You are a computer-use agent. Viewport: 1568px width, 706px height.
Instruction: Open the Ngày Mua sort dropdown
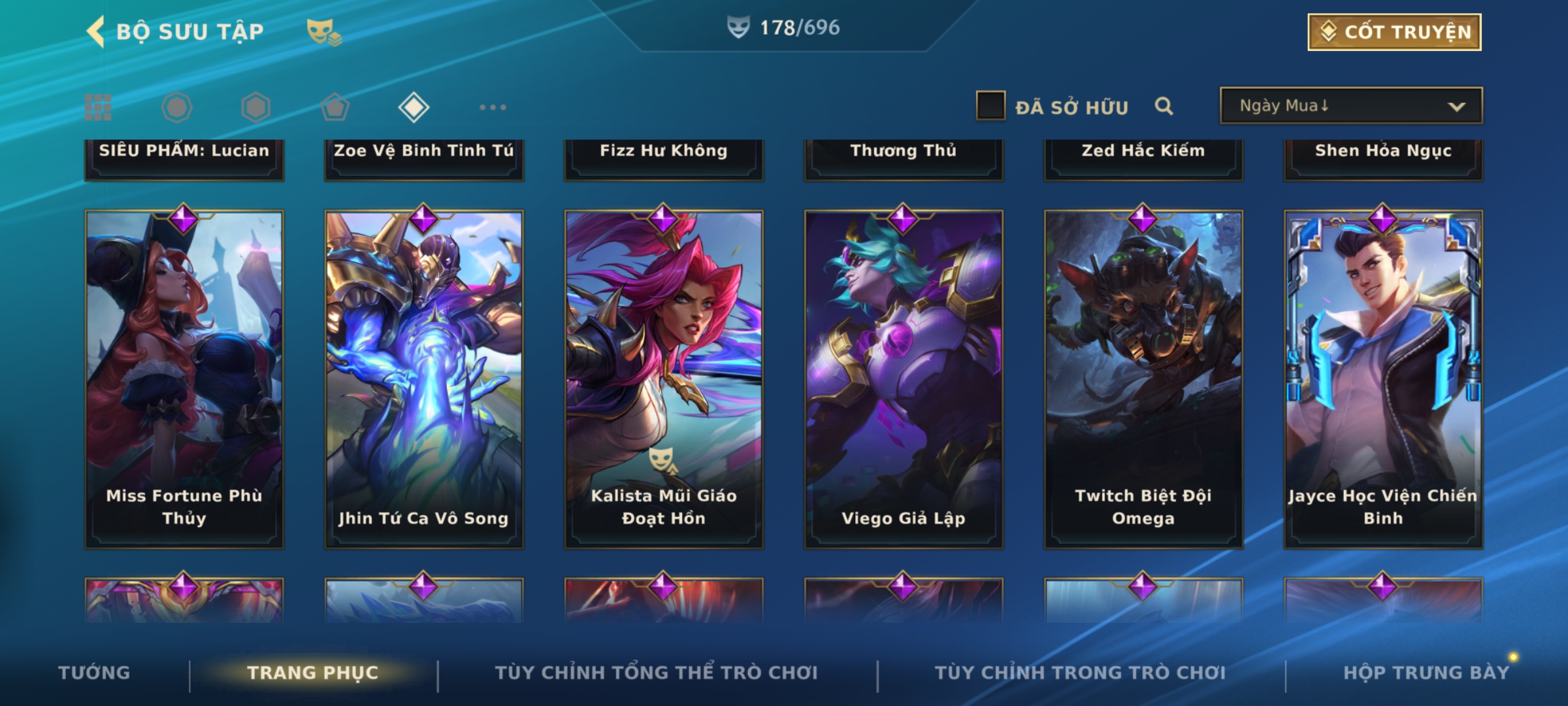tap(1351, 106)
